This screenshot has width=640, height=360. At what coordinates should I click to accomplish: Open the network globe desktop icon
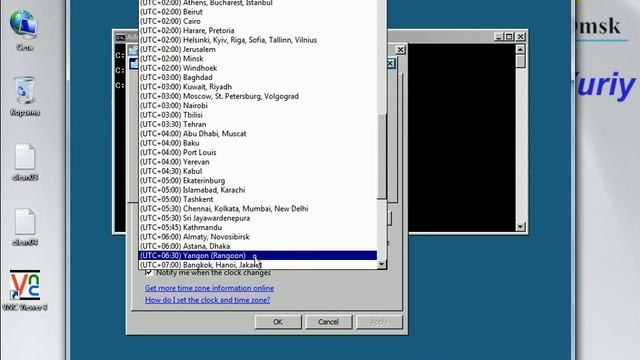[24, 30]
